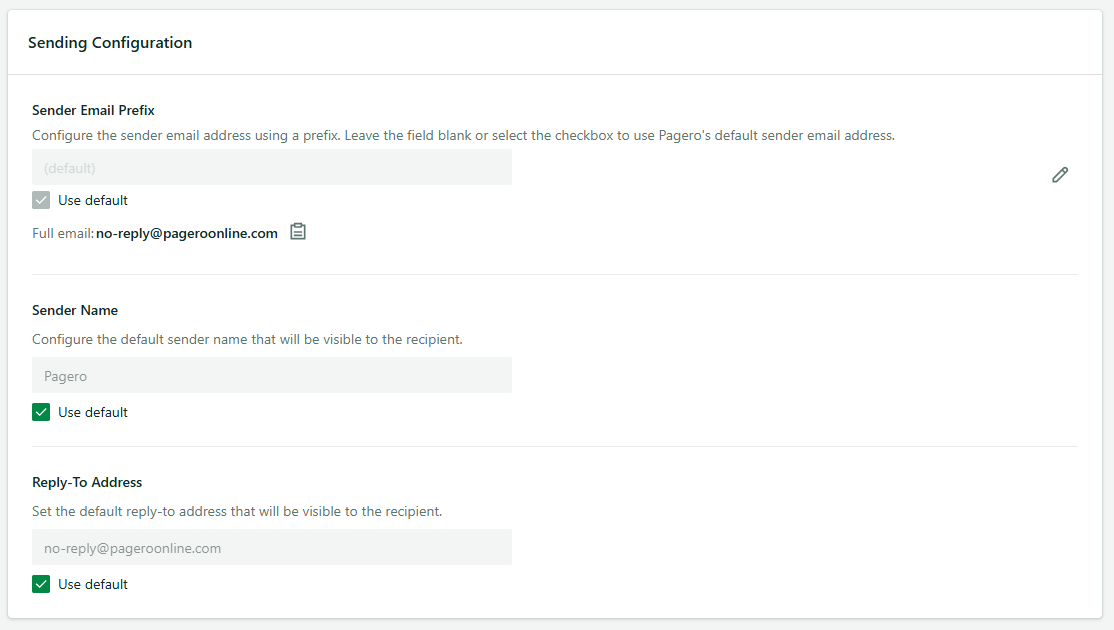Click the Use default label under Reply-To Address
Image resolution: width=1114 pixels, height=630 pixels.
93,584
